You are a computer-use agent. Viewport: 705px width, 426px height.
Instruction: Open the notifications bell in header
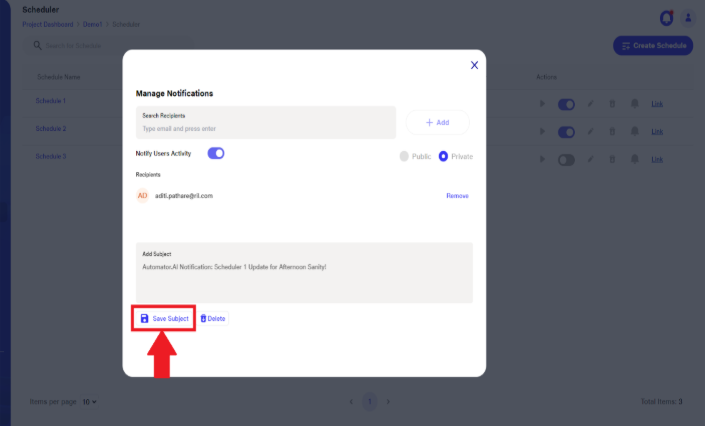(666, 18)
